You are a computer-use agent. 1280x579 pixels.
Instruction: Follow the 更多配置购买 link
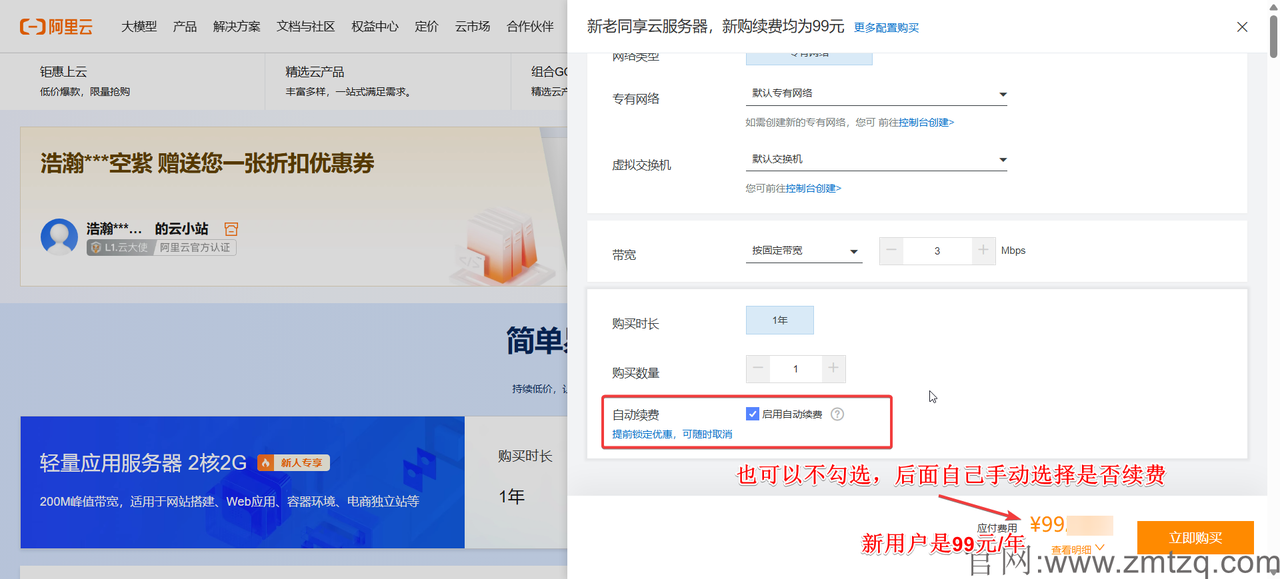pyautogui.click(x=886, y=28)
